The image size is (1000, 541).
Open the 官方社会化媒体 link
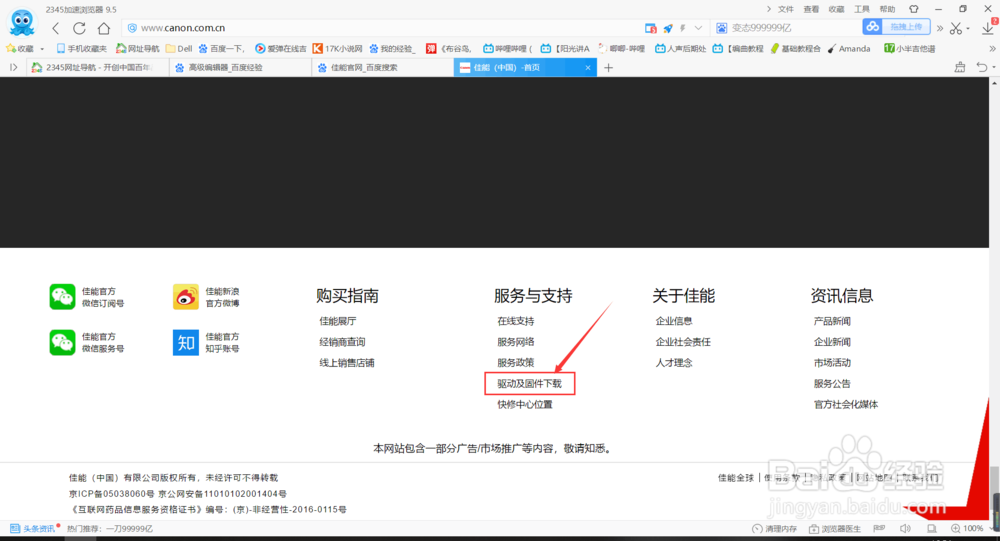click(x=846, y=404)
